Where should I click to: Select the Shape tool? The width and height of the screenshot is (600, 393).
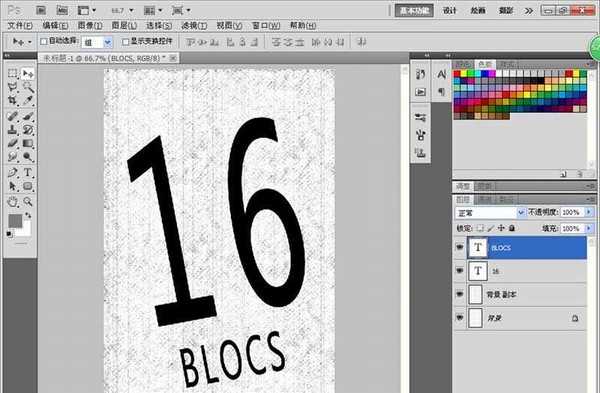coord(28,186)
